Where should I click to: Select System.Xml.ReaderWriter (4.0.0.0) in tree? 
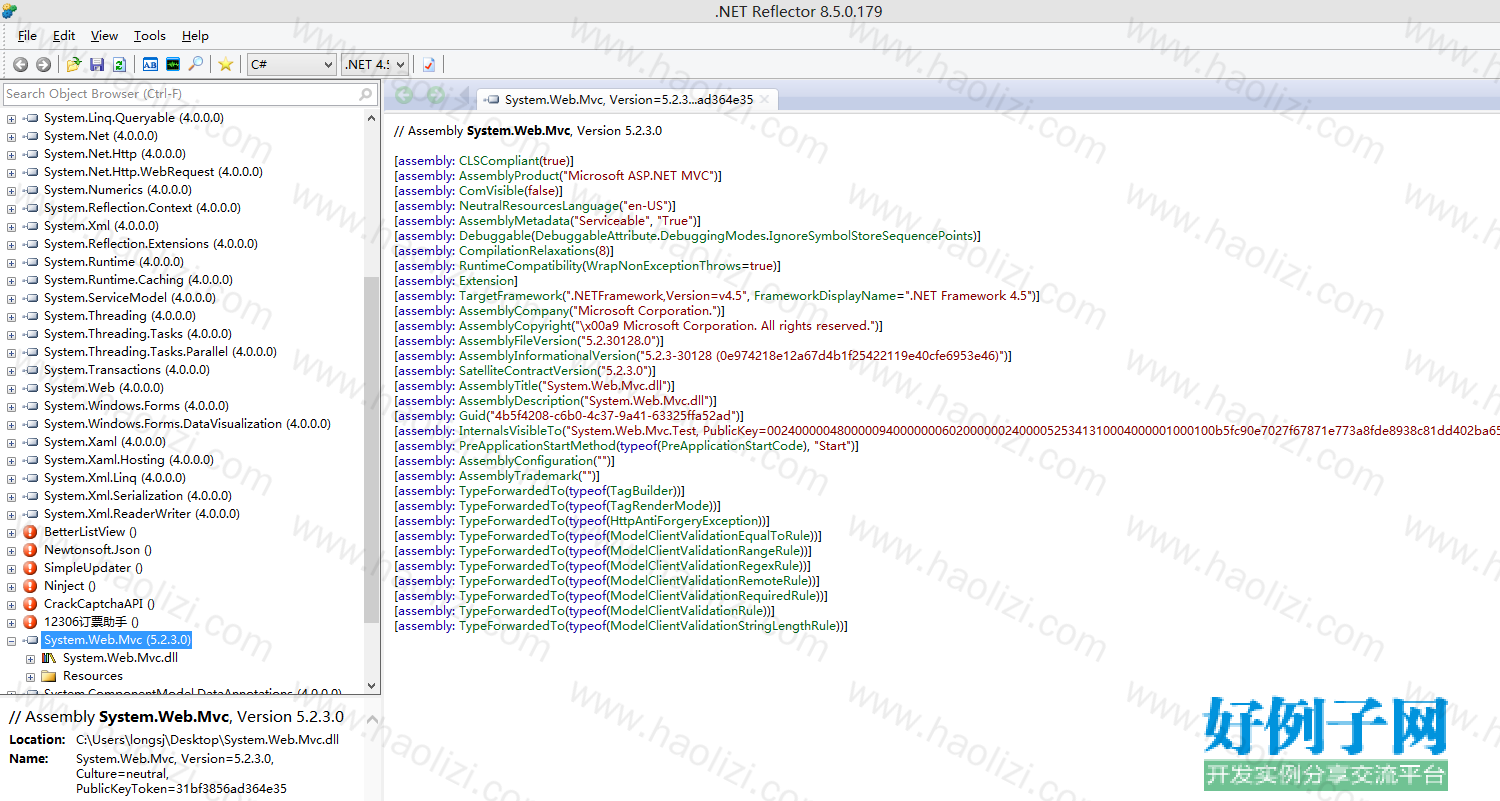pyautogui.click(x=142, y=514)
